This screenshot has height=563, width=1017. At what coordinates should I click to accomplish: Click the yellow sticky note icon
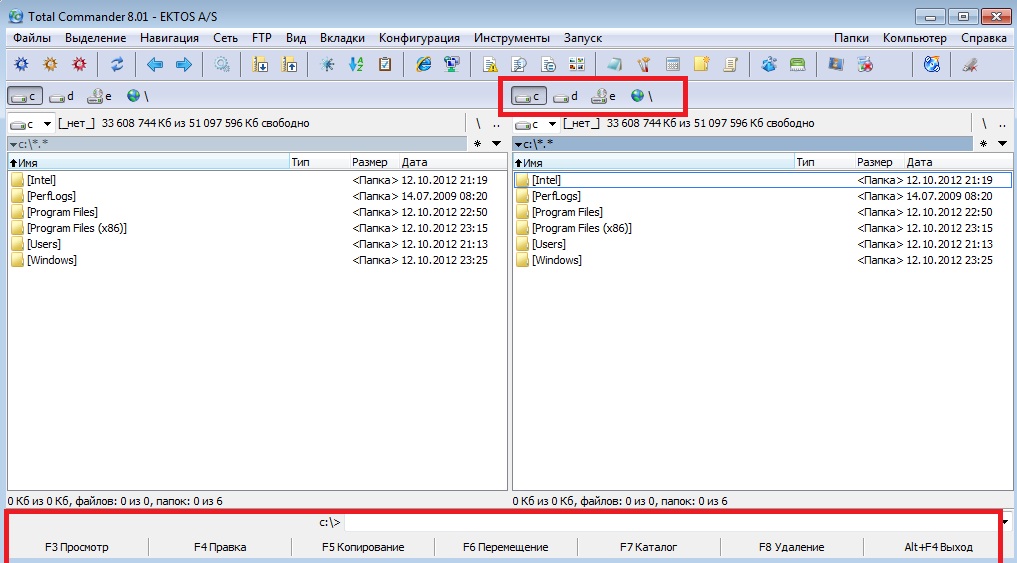pos(701,64)
